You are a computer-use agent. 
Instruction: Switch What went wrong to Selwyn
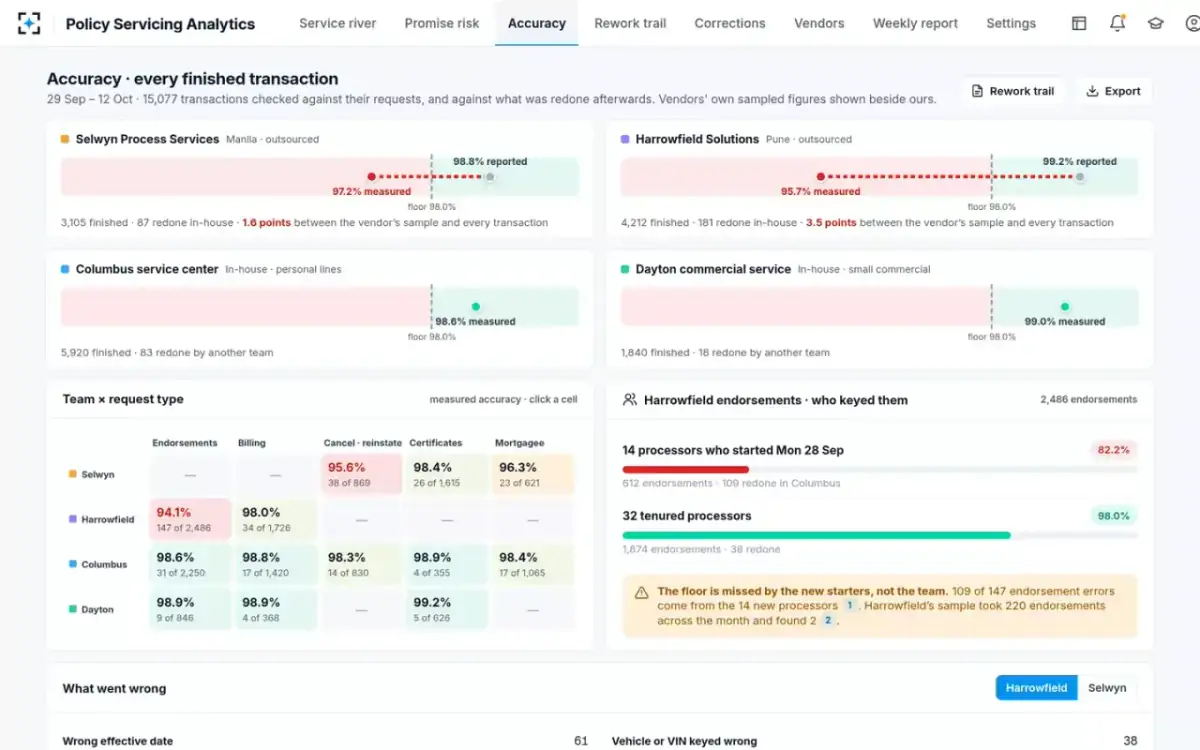pyautogui.click(x=1107, y=688)
